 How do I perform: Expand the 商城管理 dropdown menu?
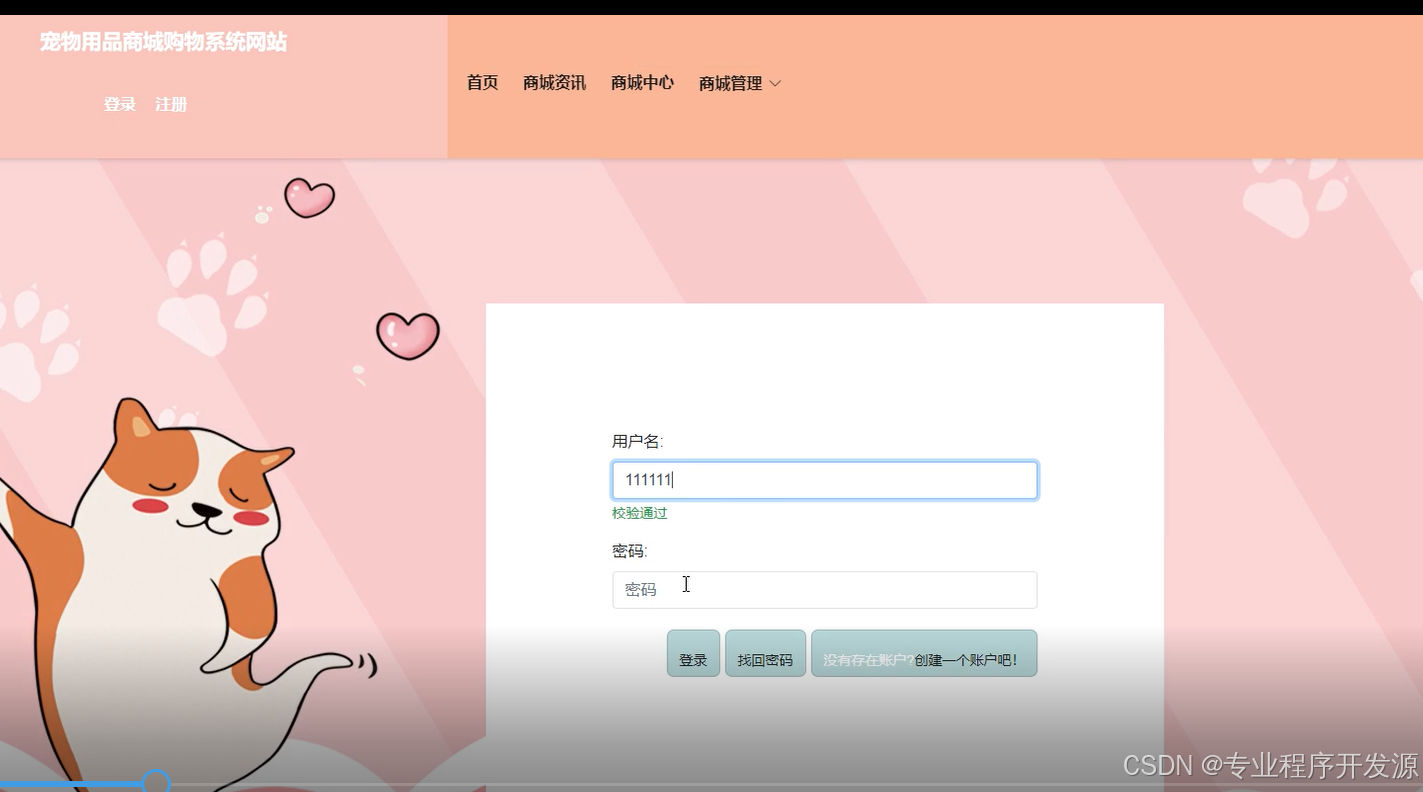click(730, 83)
